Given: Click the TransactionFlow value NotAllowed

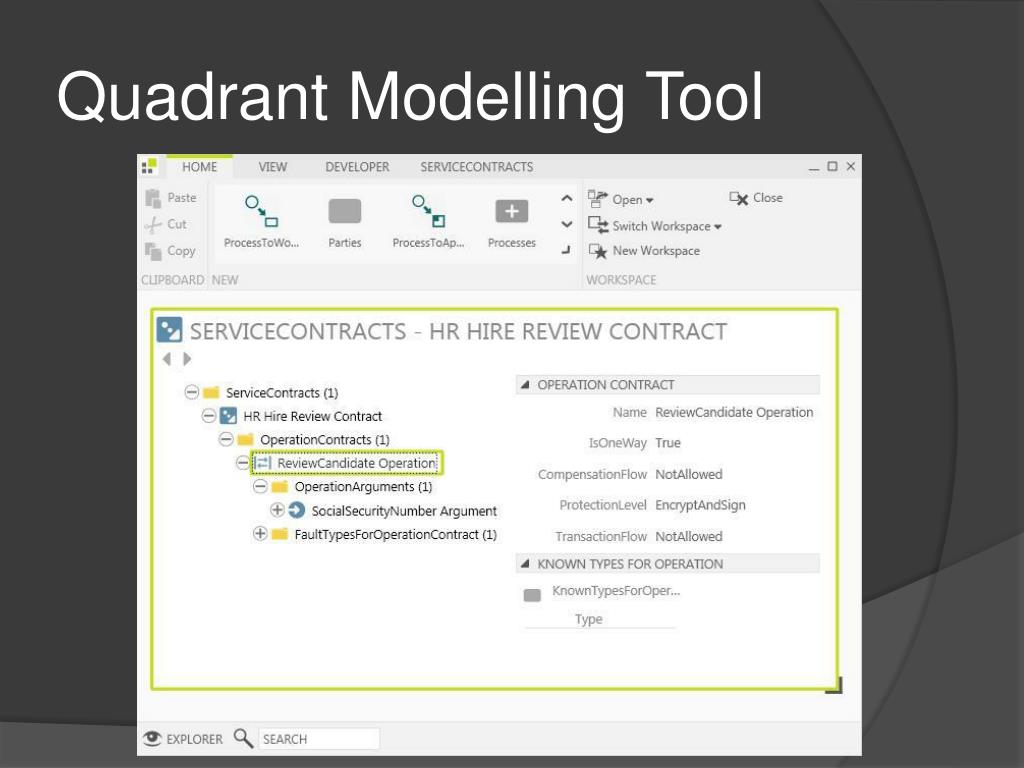Looking at the screenshot, I should coord(689,536).
